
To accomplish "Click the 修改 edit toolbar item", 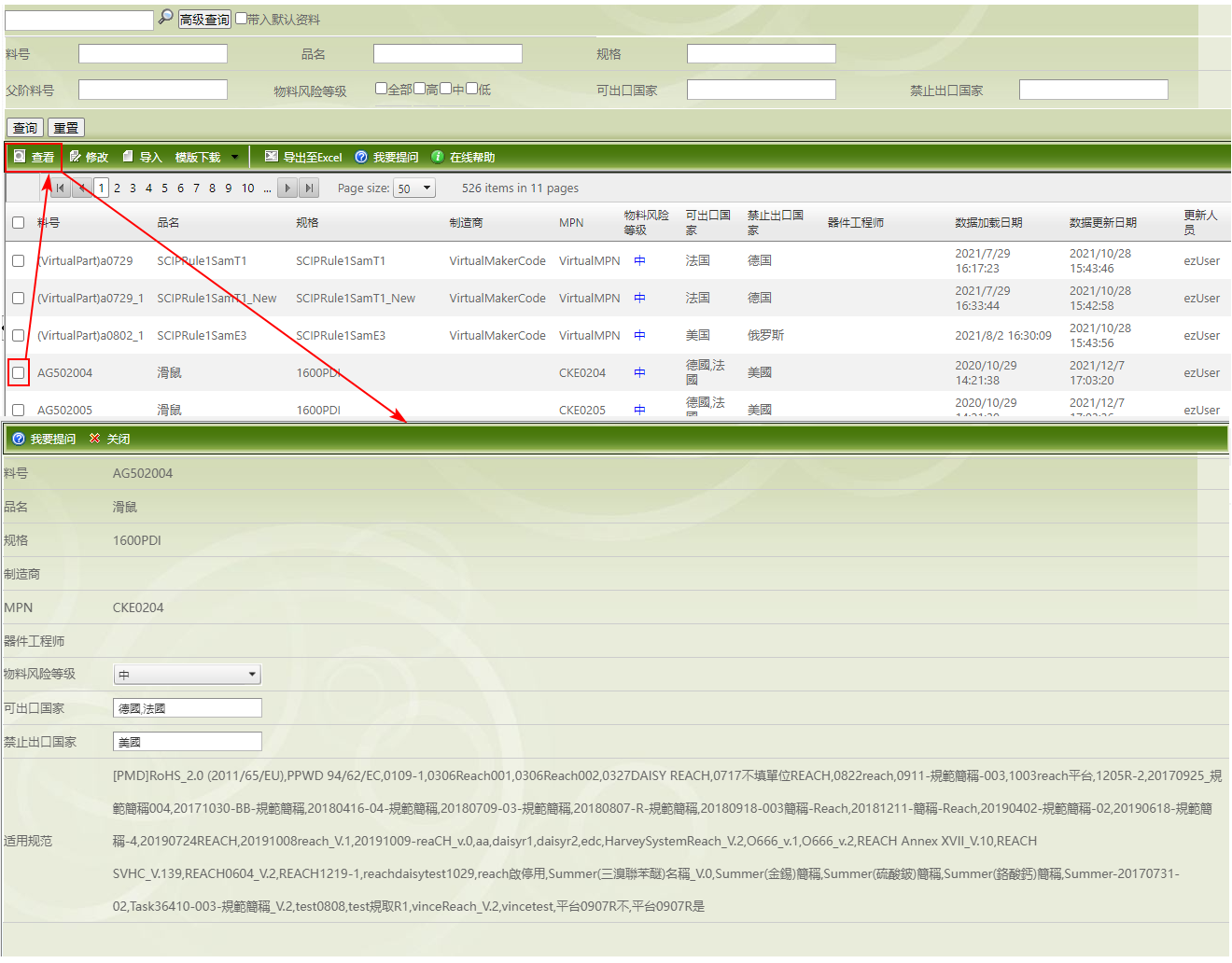I will pos(89,157).
